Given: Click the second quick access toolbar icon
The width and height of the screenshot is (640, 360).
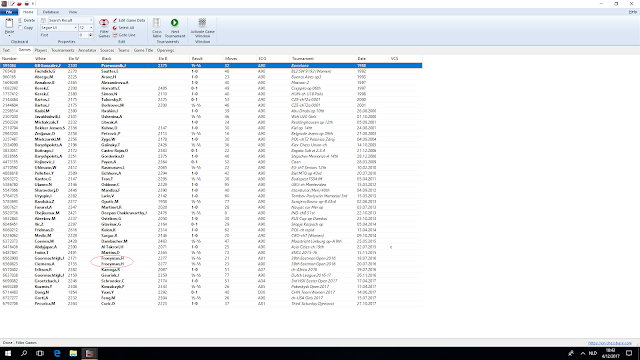Looking at the screenshot, I should tap(19, 4).
